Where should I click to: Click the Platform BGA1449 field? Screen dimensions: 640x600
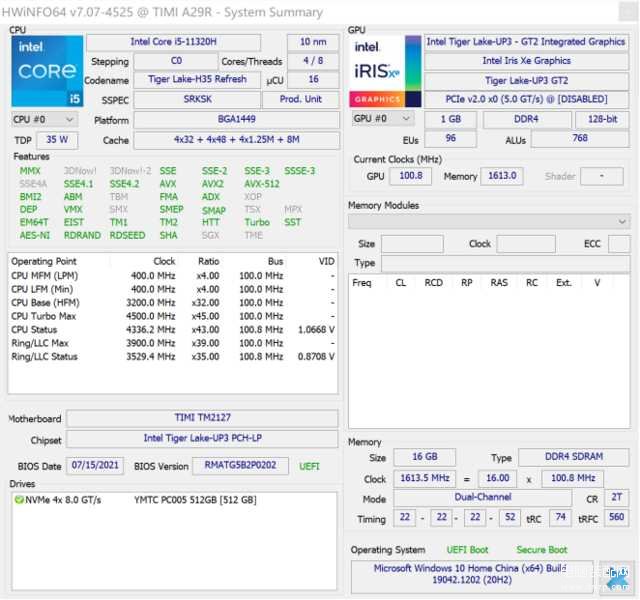[x=236, y=119]
